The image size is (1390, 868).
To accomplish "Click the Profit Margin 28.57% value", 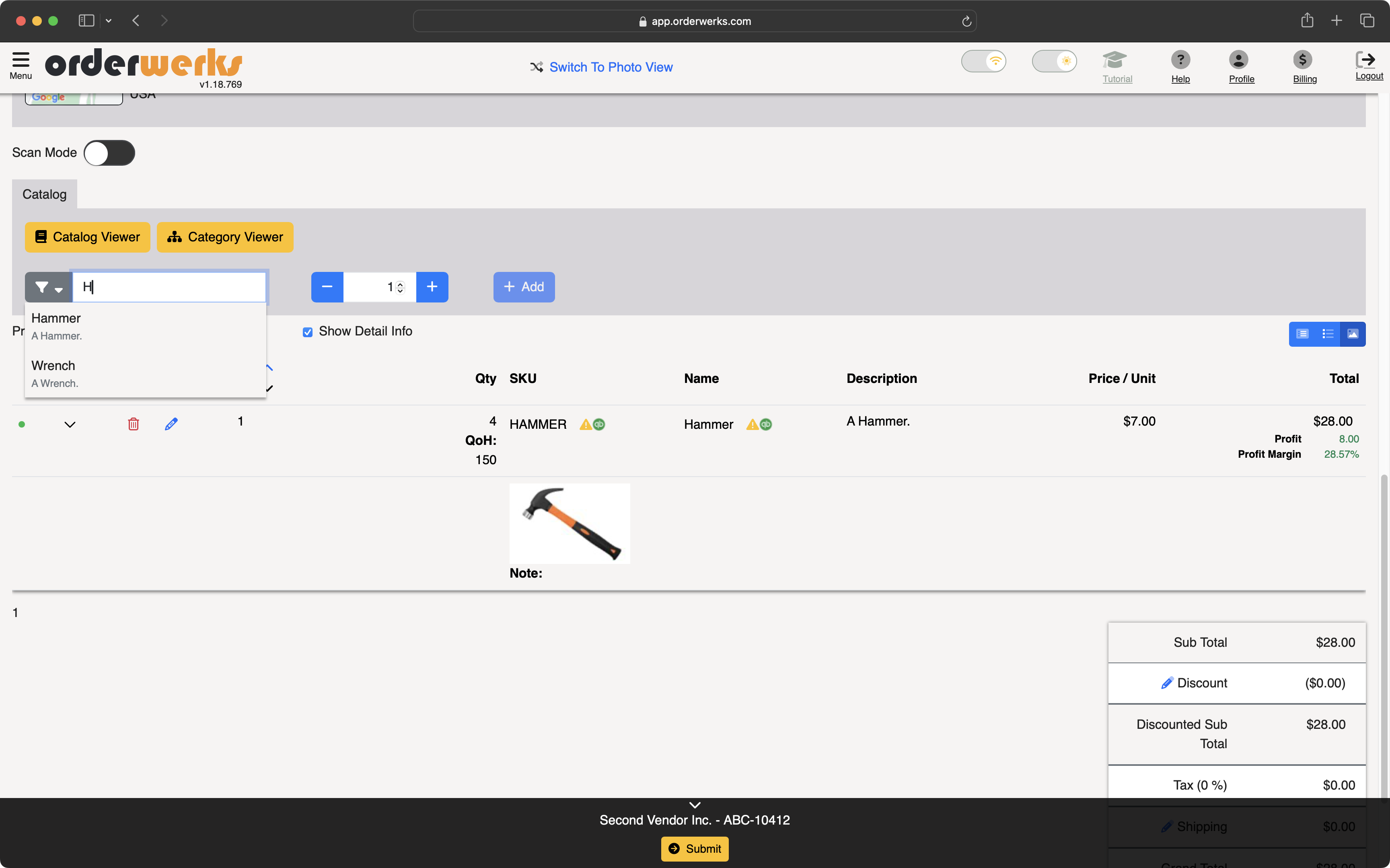I will point(1341,454).
